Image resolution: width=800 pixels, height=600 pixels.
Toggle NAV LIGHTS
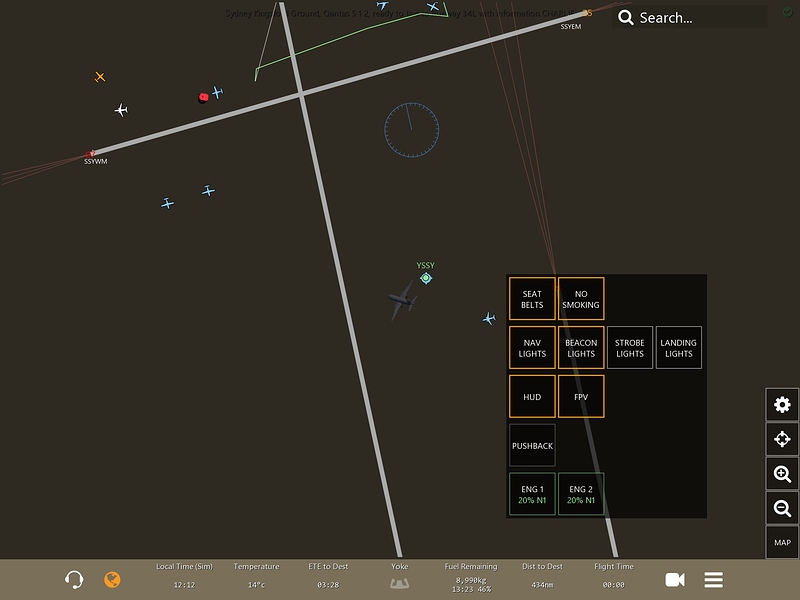[x=532, y=348]
